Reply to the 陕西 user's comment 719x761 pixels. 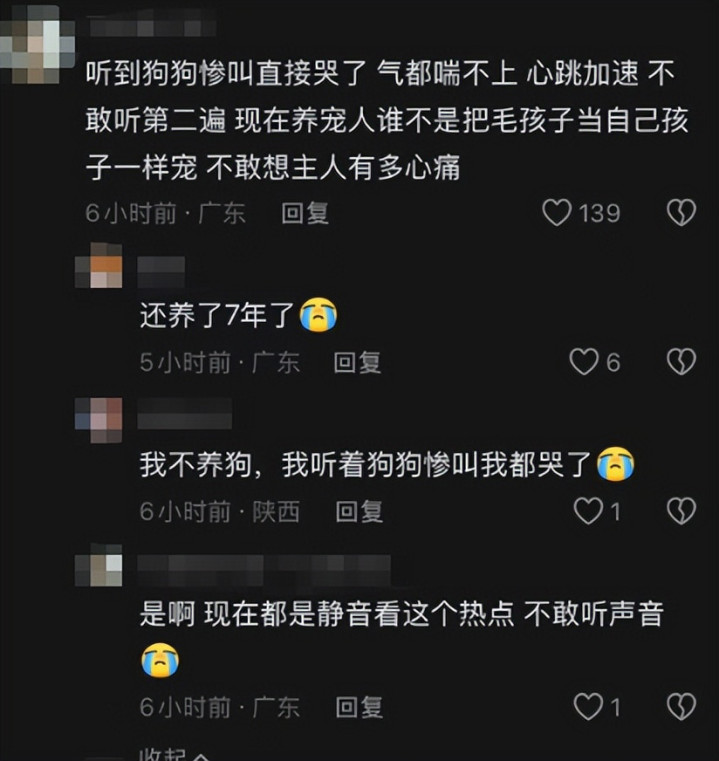(359, 512)
